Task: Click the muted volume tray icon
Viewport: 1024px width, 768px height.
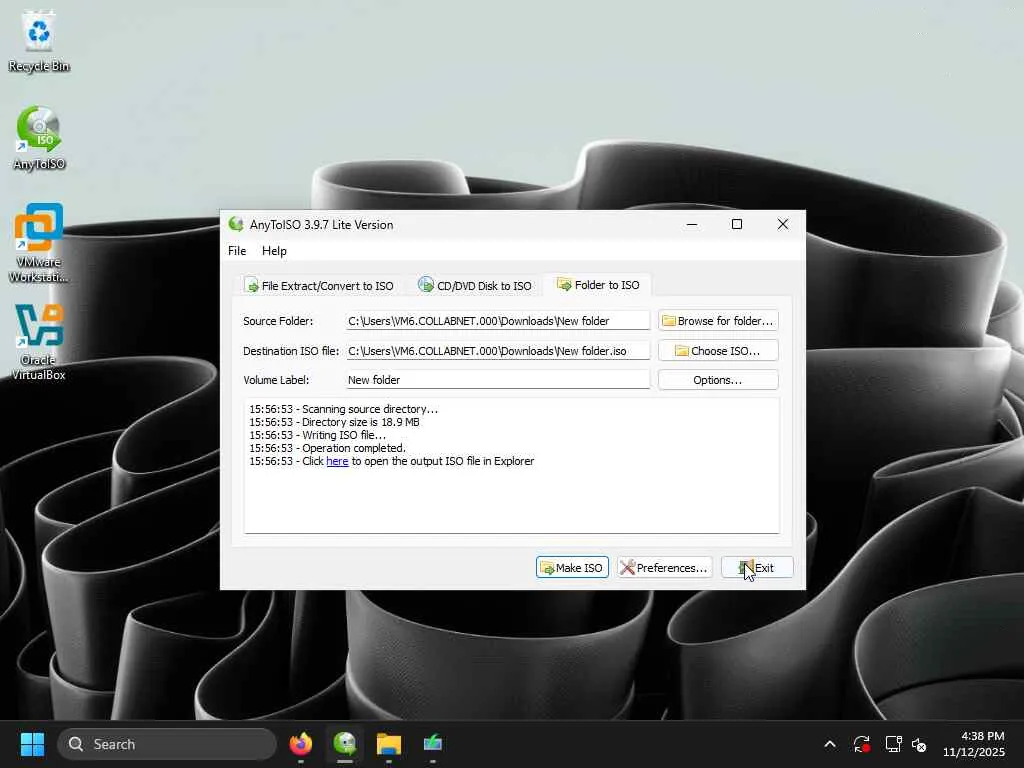Action: coord(919,744)
